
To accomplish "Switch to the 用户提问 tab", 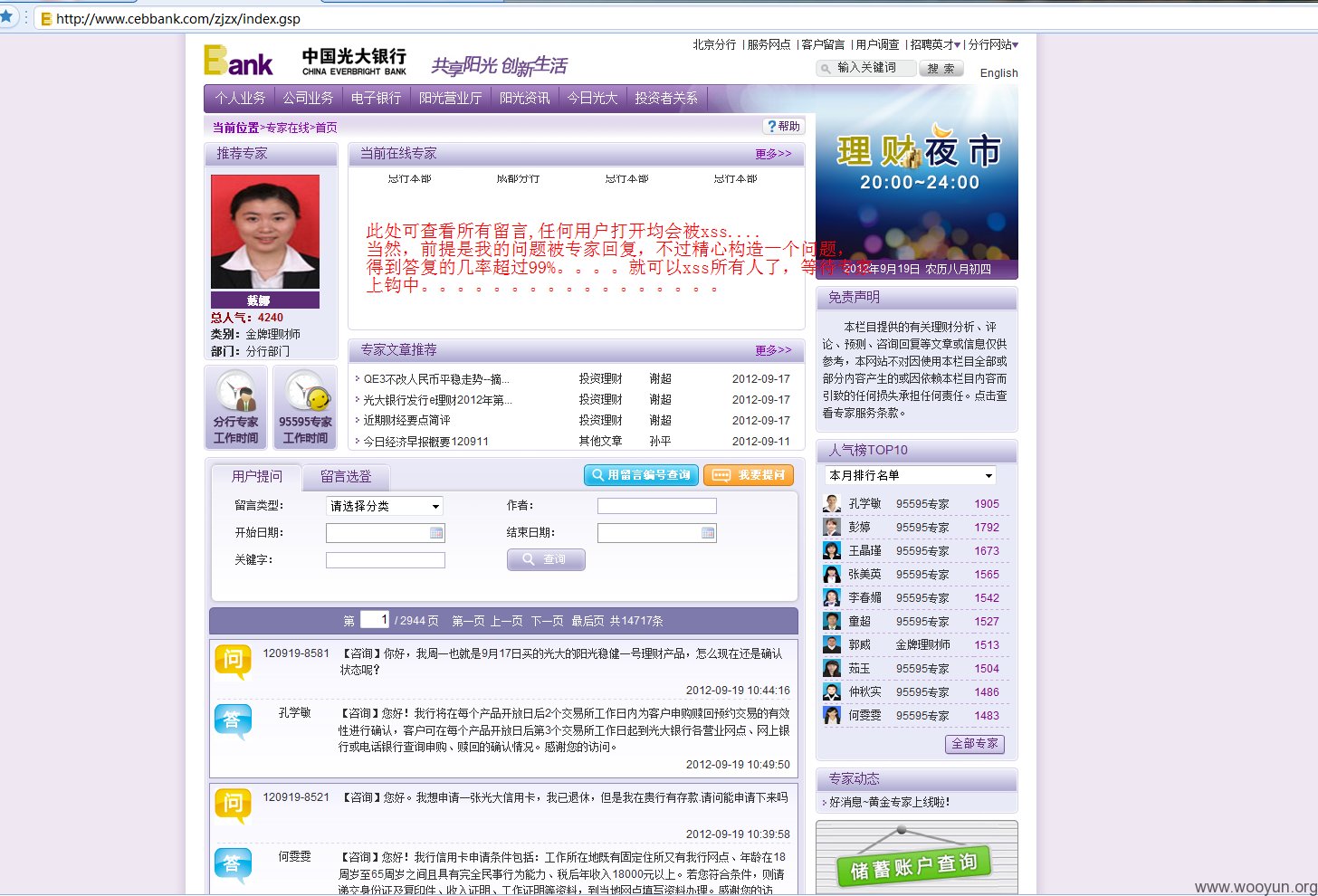I will click(x=257, y=476).
